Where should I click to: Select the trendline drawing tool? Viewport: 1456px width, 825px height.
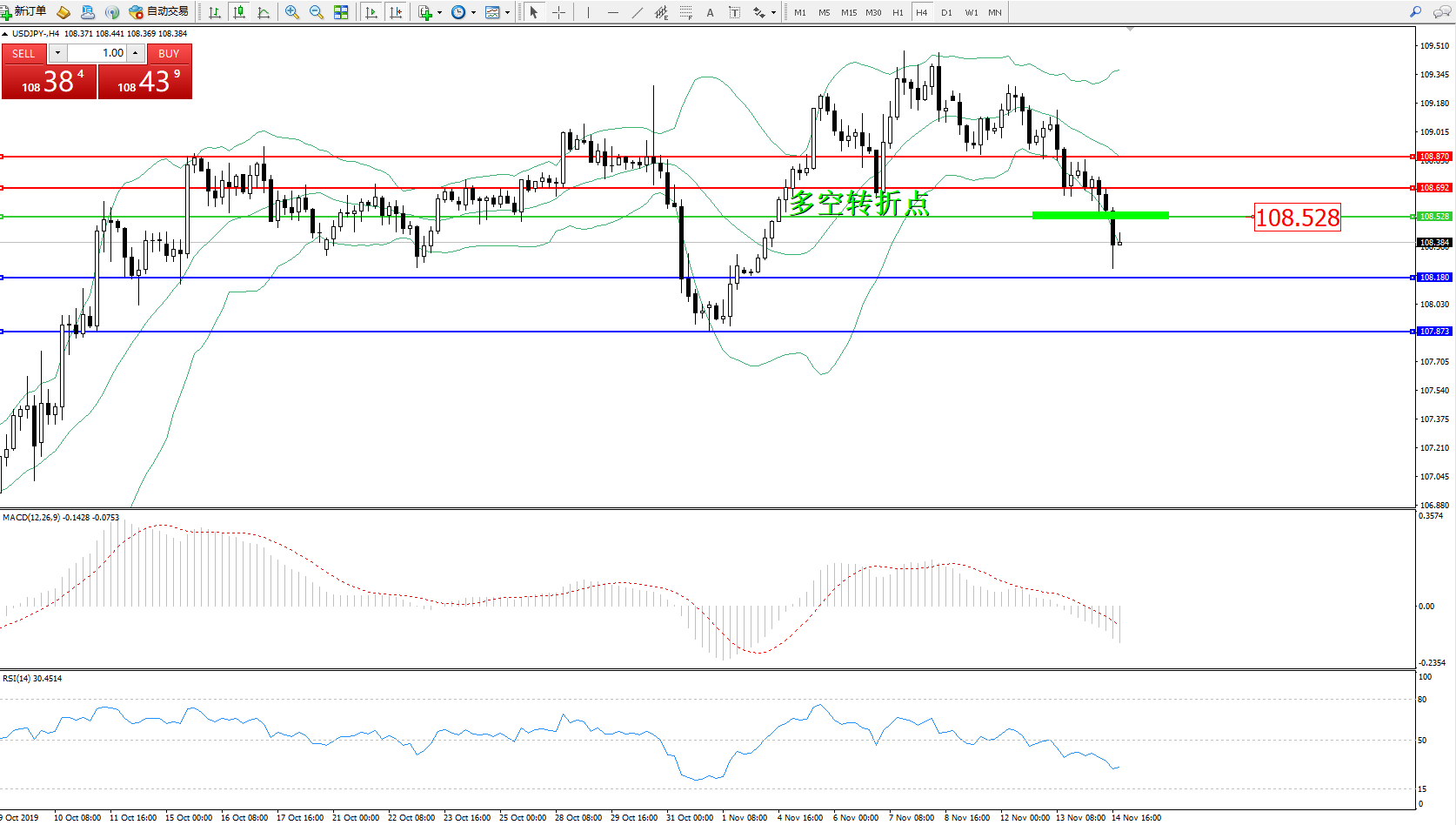(x=638, y=12)
